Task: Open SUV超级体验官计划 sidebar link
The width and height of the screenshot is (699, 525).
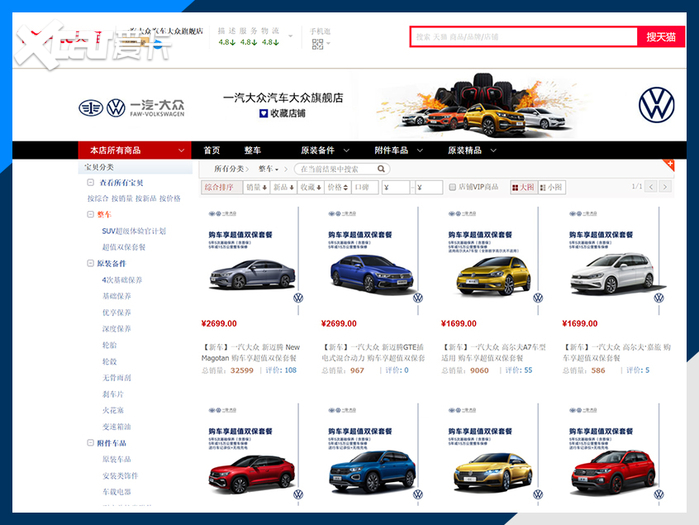Action: point(134,231)
